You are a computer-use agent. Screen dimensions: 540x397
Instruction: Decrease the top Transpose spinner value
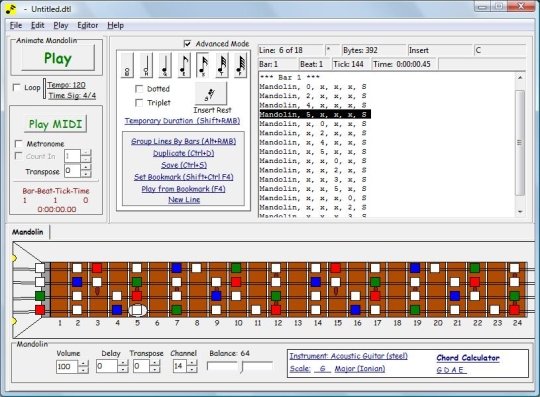(x=86, y=174)
